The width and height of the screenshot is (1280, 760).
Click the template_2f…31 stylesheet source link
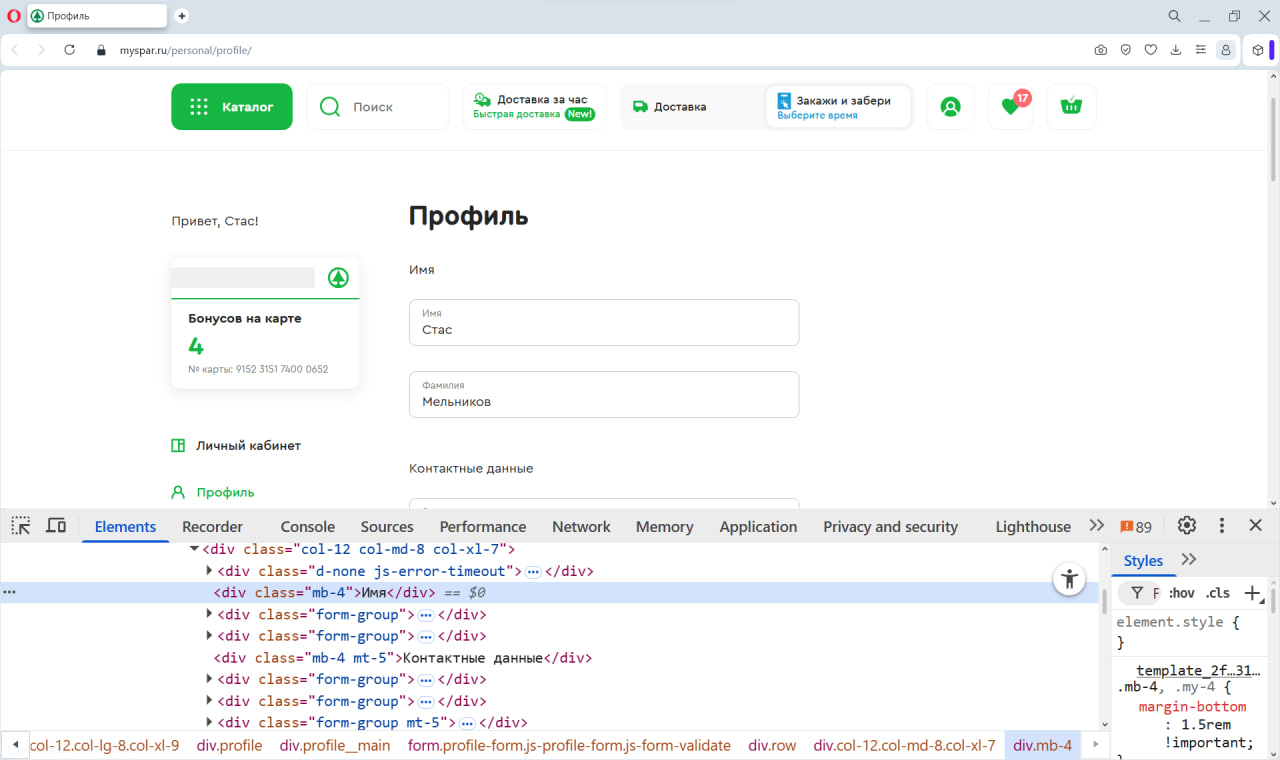1198,670
